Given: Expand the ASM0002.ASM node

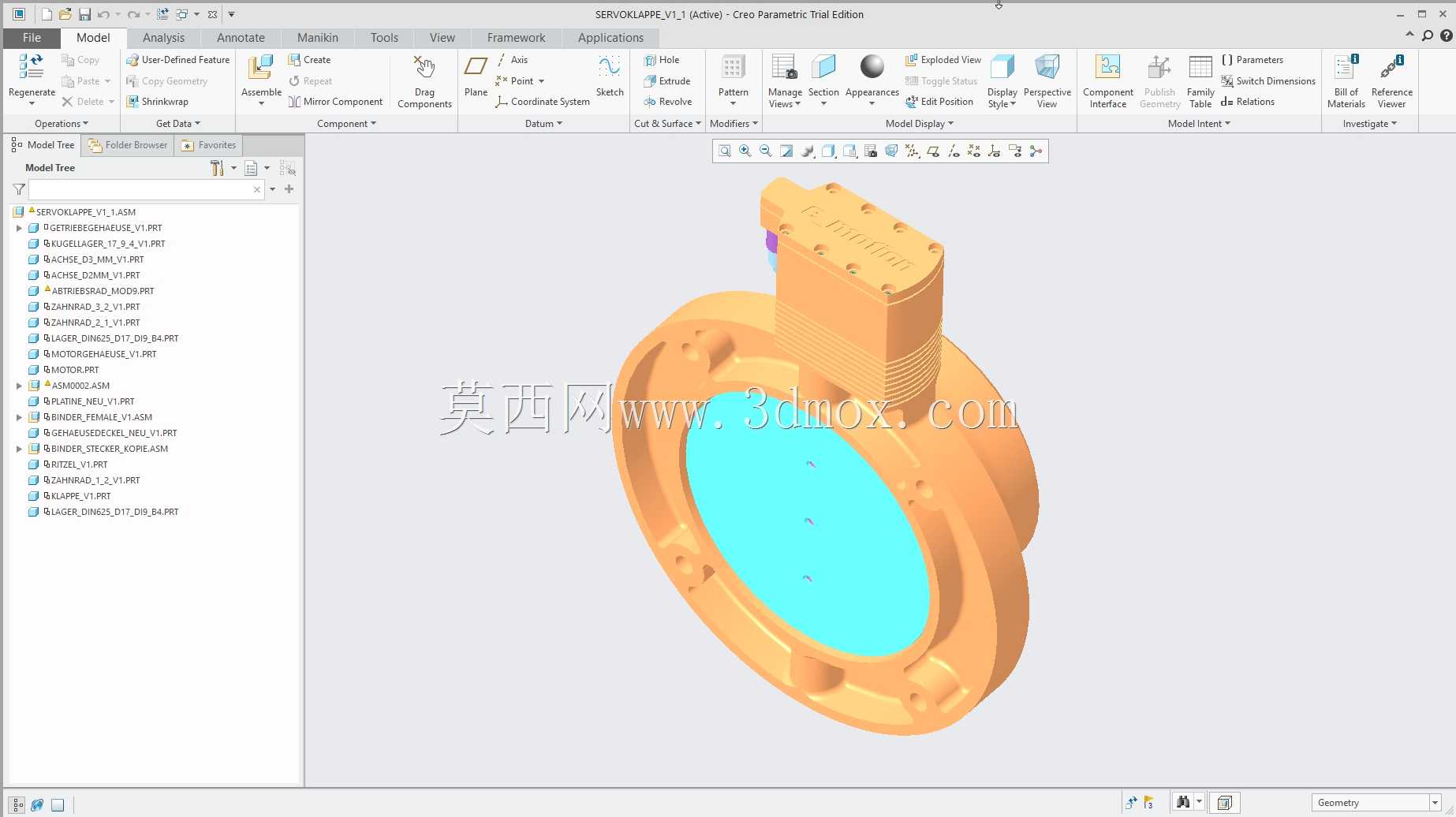Looking at the screenshot, I should click(x=19, y=386).
